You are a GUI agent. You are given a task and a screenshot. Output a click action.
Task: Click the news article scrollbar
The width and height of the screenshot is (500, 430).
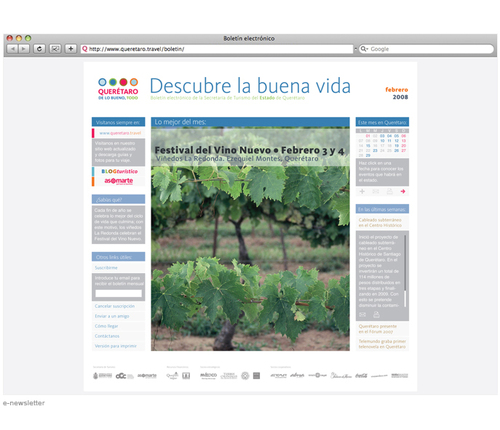(405, 271)
